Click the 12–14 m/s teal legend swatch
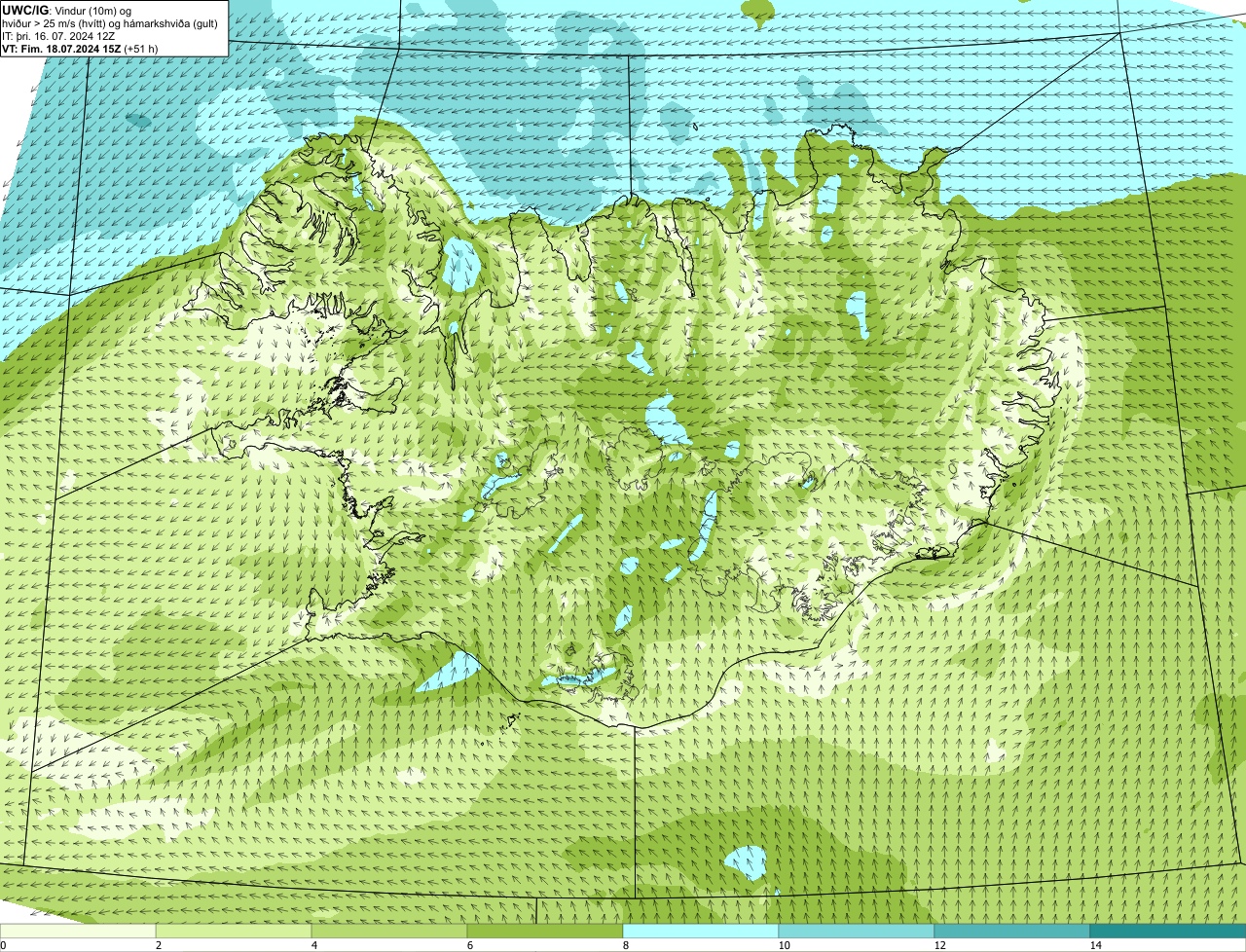Viewport: 1246px width, 952px height. (1012, 931)
